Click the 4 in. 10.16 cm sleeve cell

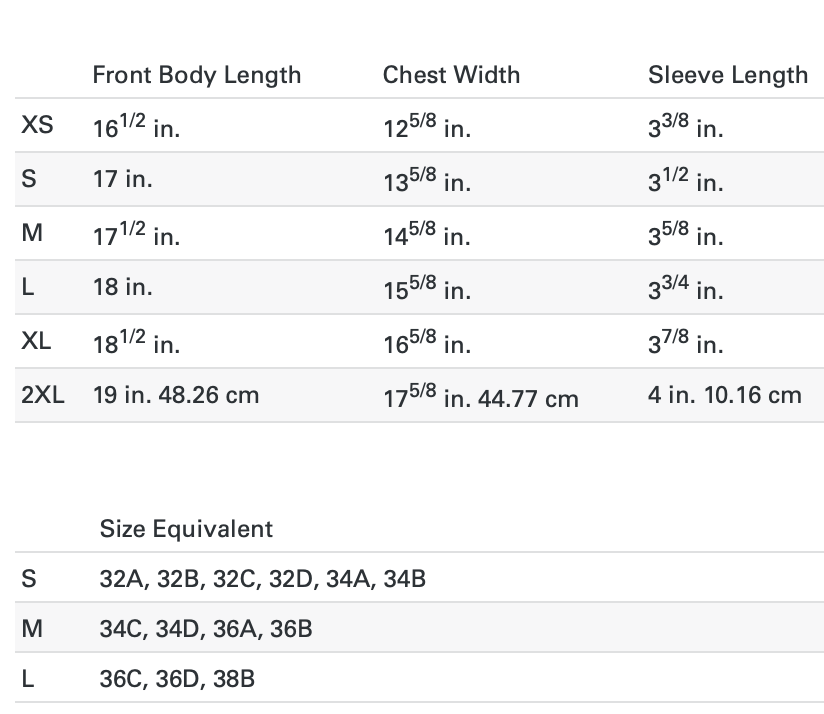(724, 395)
